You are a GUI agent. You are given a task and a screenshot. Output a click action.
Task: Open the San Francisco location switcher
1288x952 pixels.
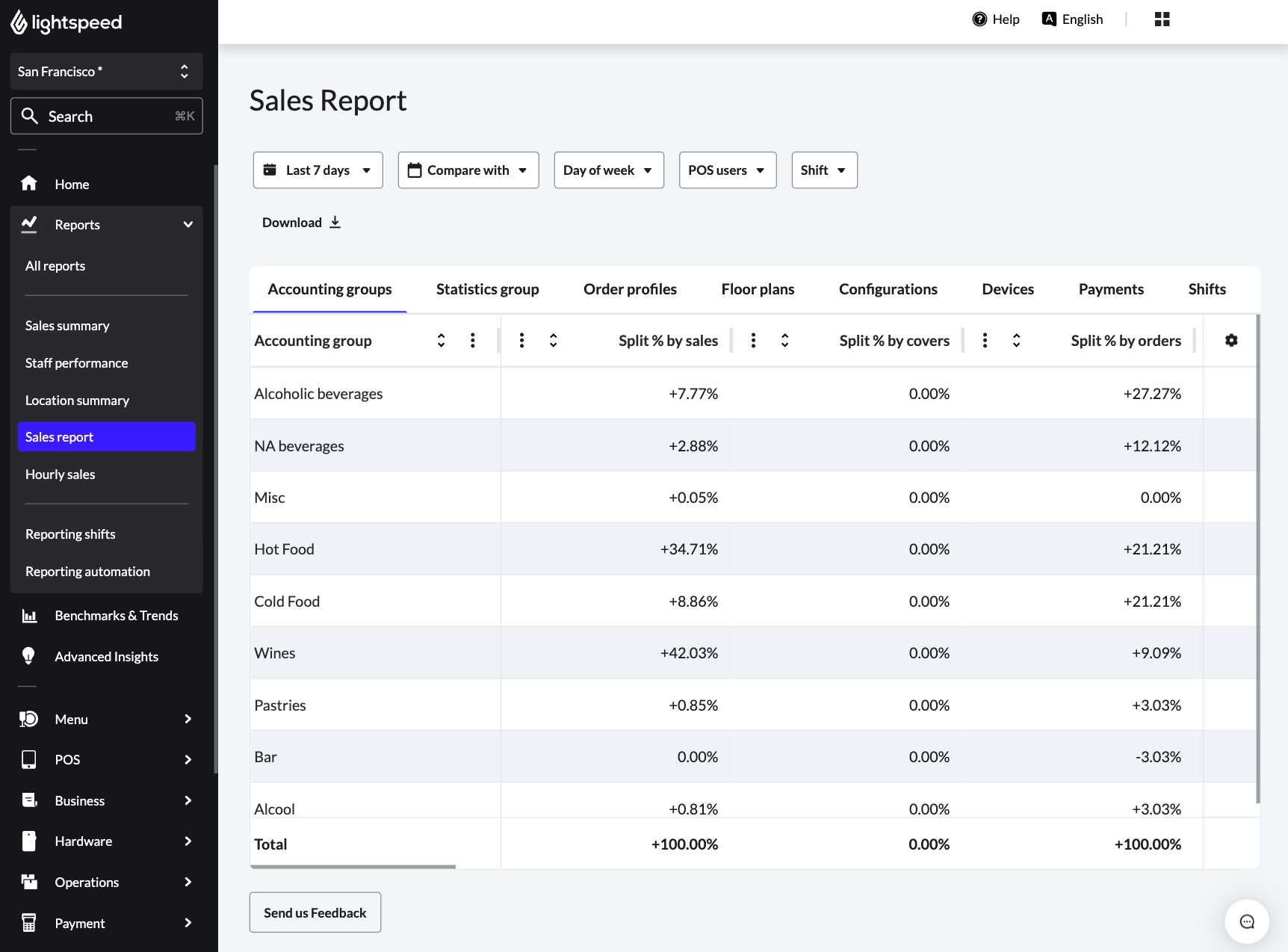pos(106,71)
